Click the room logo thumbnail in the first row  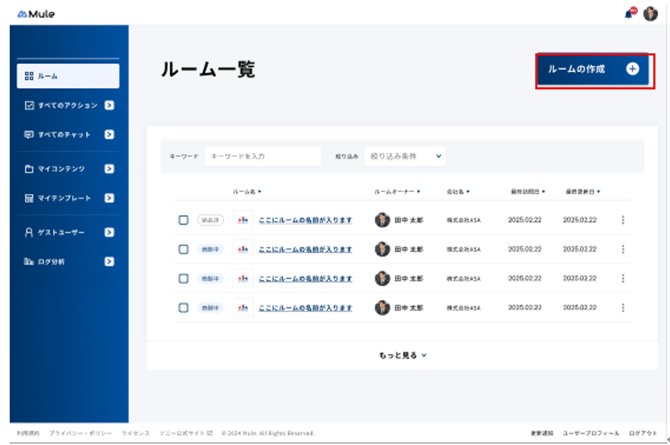[x=243, y=220]
